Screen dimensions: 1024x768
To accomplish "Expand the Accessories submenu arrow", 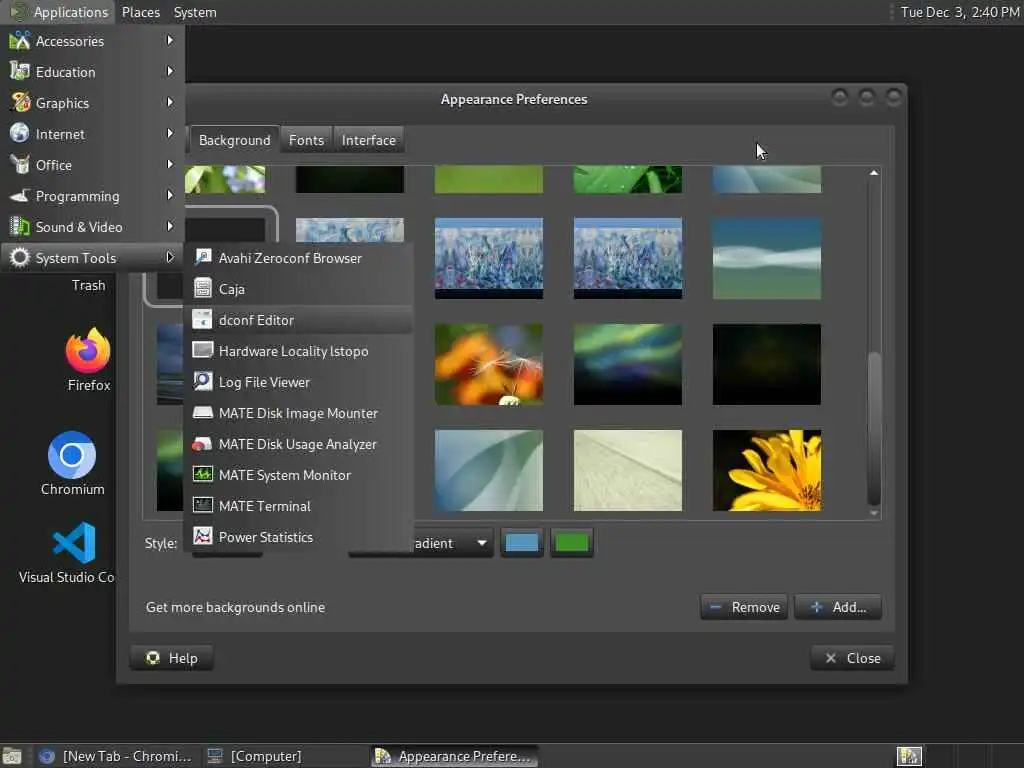I will click(170, 40).
